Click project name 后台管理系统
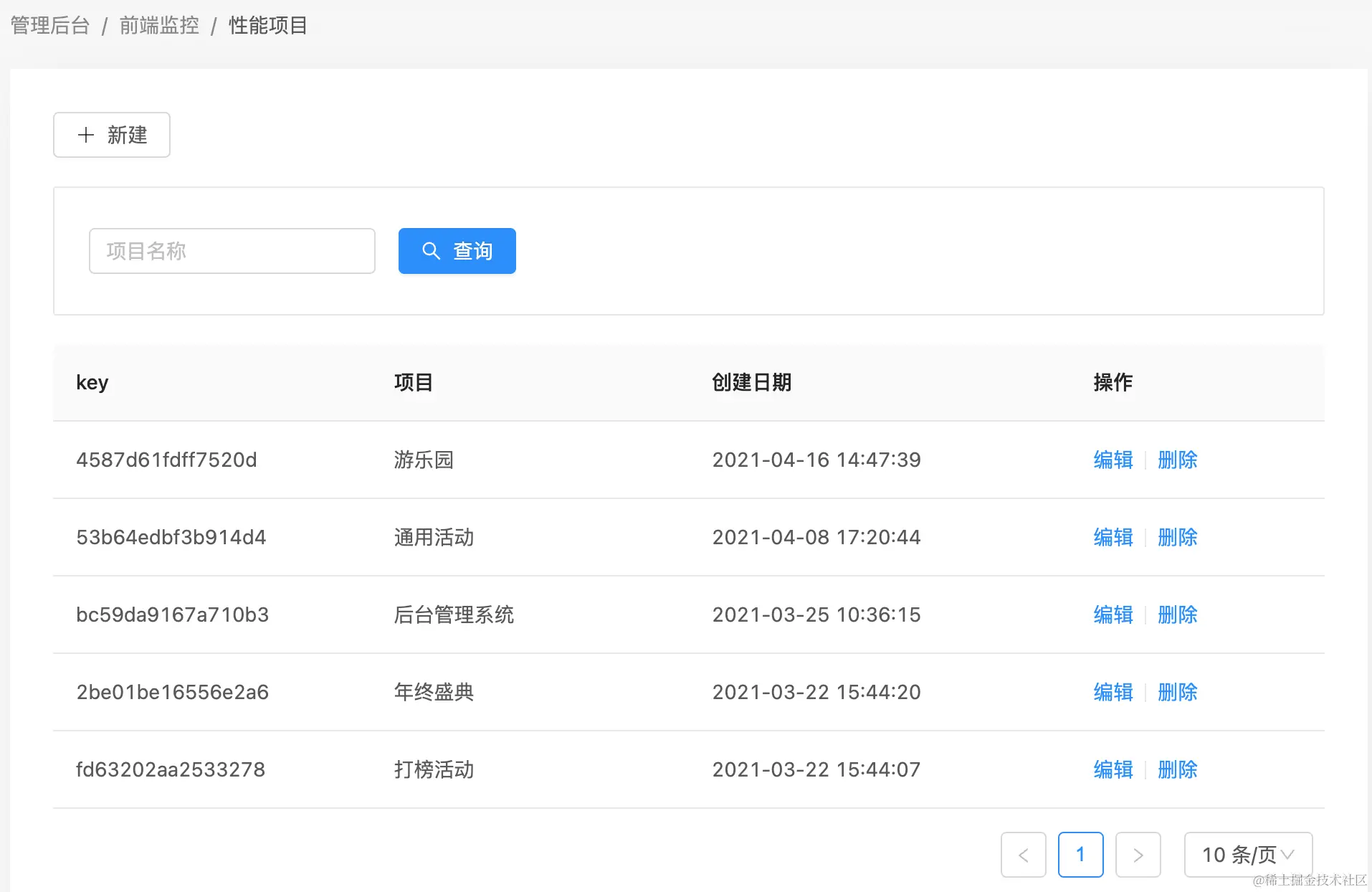This screenshot has height=892, width=1372. point(454,615)
